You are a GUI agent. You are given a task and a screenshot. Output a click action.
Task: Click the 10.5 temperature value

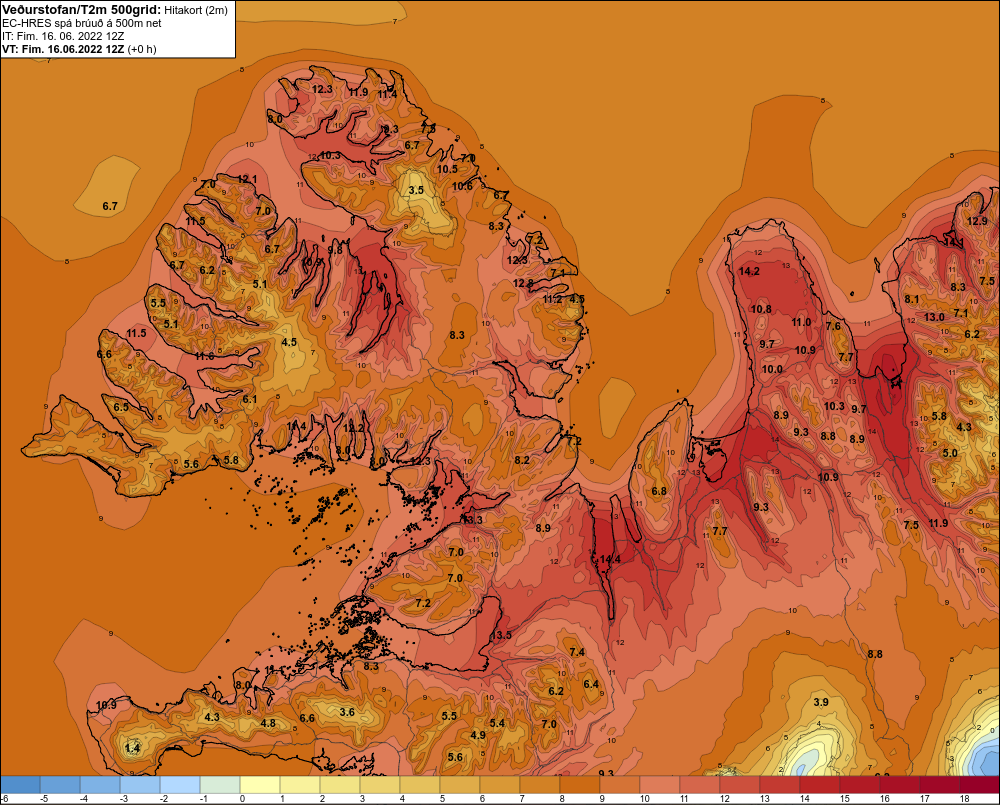447,169
